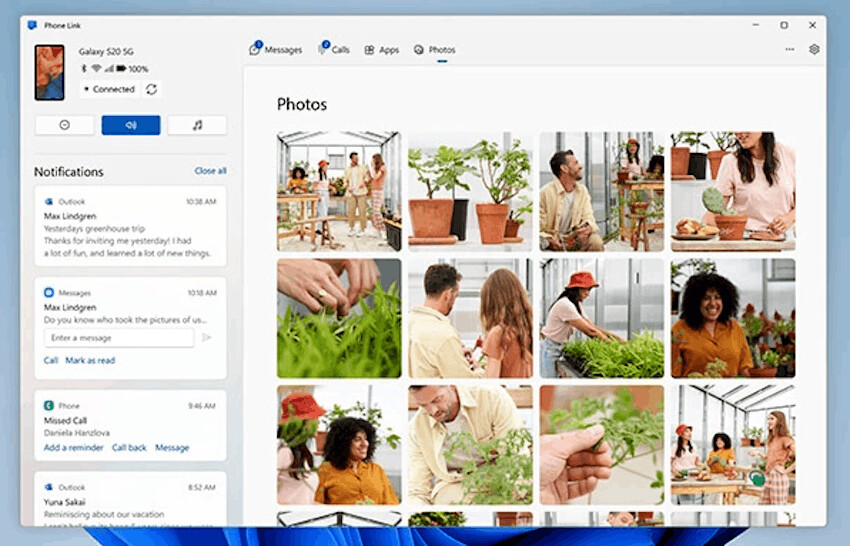Click the Outlook icon in Yuna Sakai notification

pyautogui.click(x=49, y=487)
